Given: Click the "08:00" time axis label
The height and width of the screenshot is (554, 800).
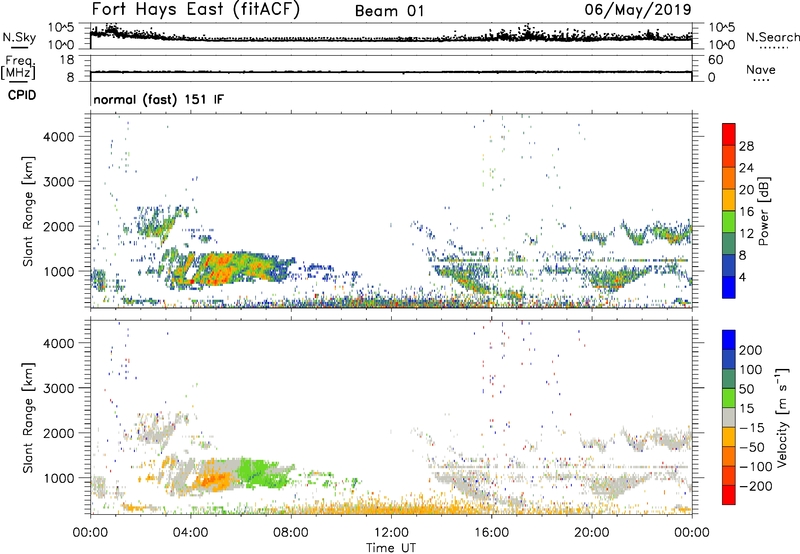Looking at the screenshot, I should point(291,533).
